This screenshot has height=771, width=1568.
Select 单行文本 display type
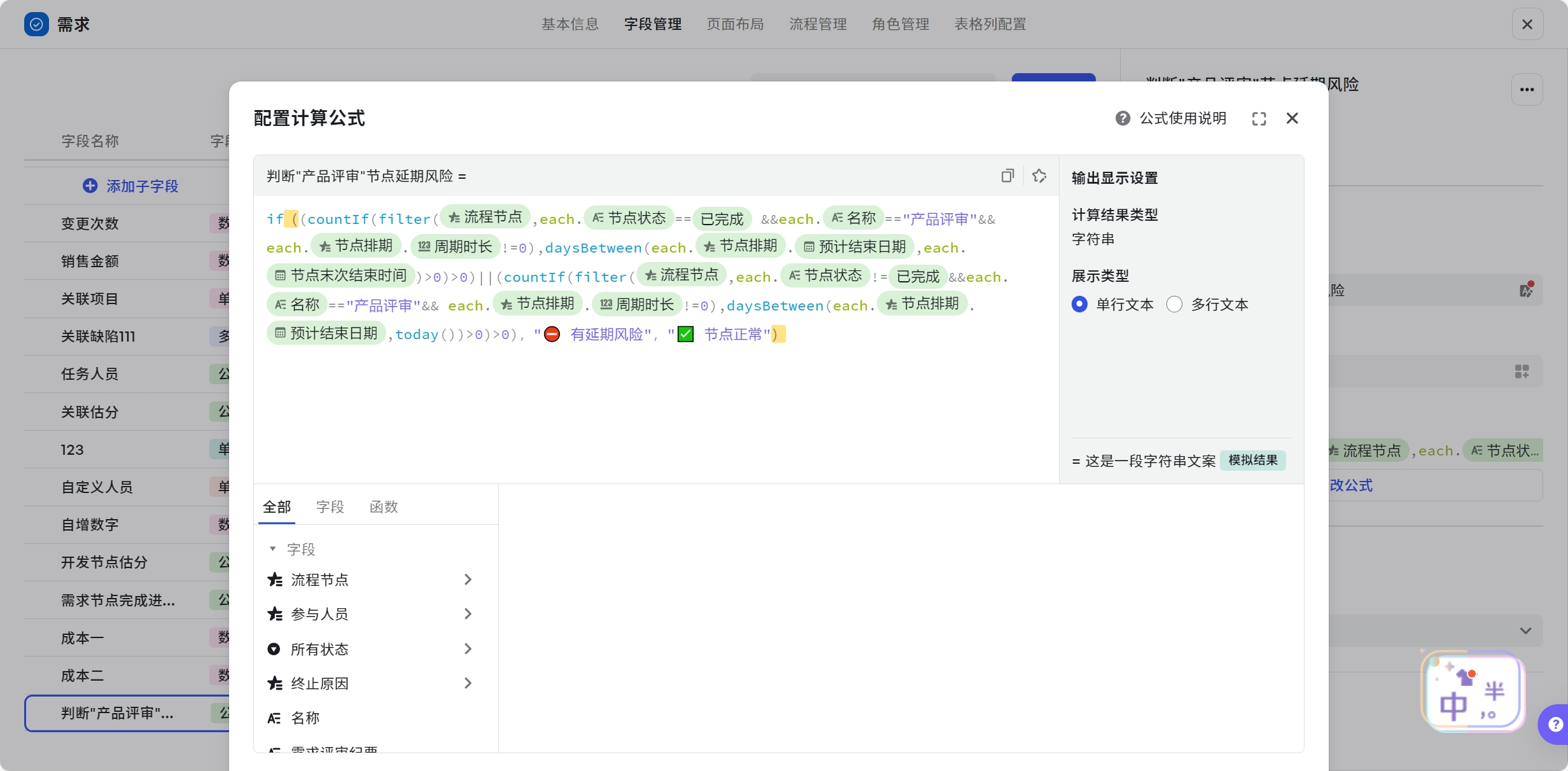point(1079,305)
